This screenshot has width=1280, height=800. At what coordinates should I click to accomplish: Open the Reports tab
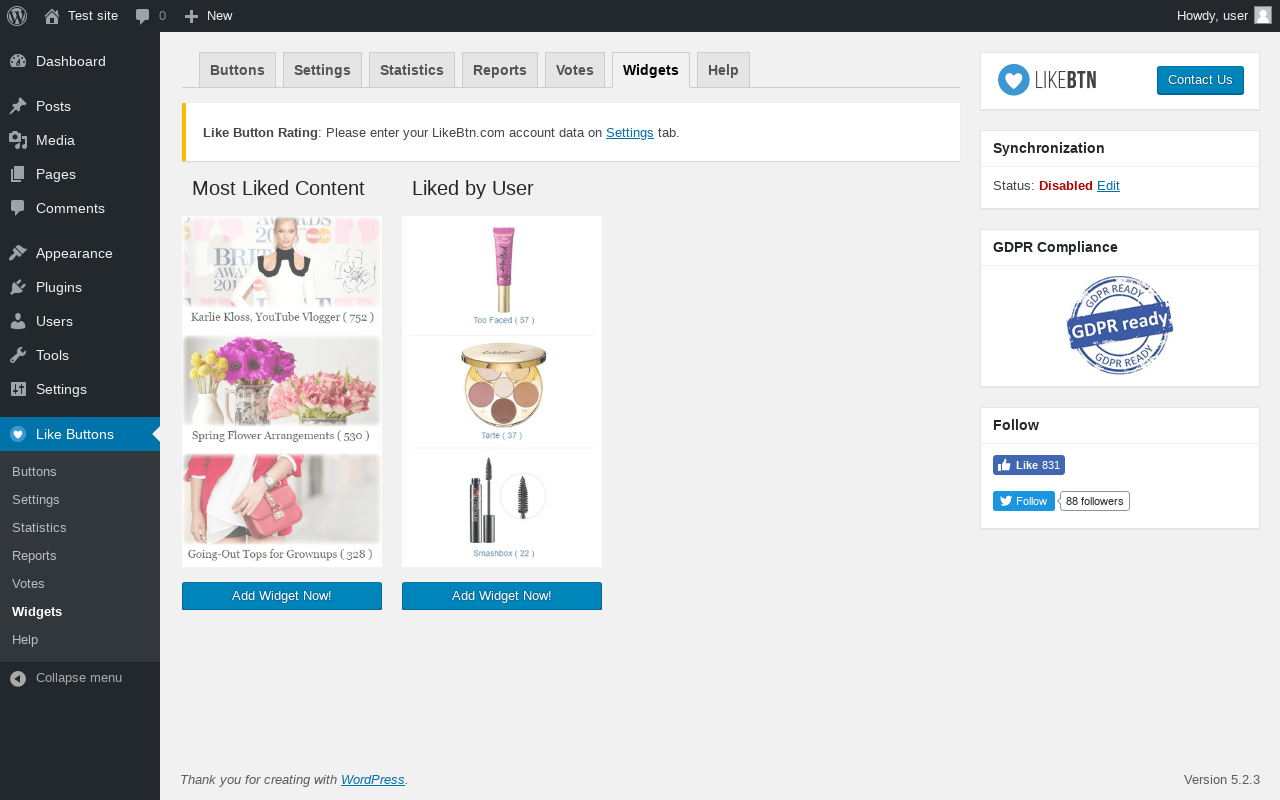[x=500, y=70]
